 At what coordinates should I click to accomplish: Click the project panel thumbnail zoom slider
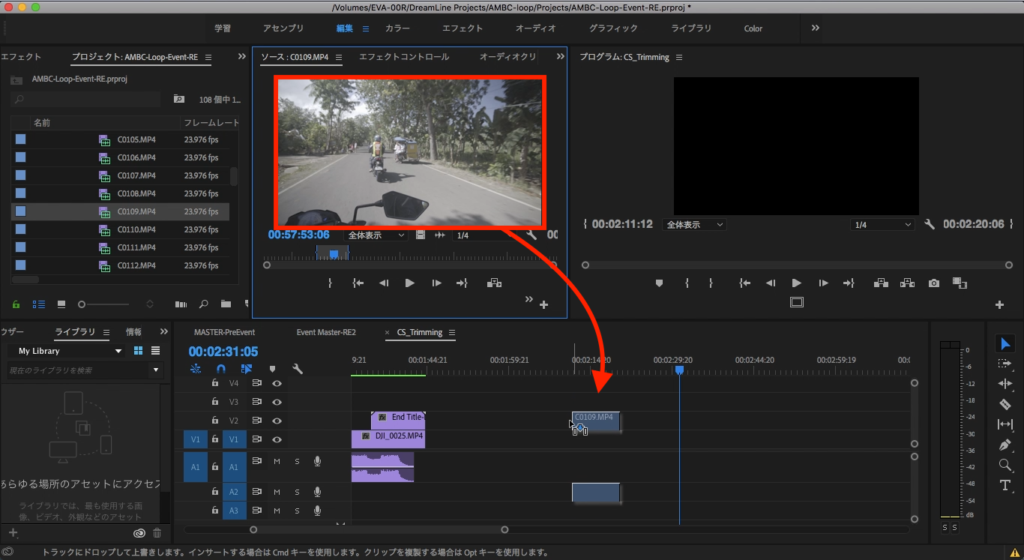(84, 303)
